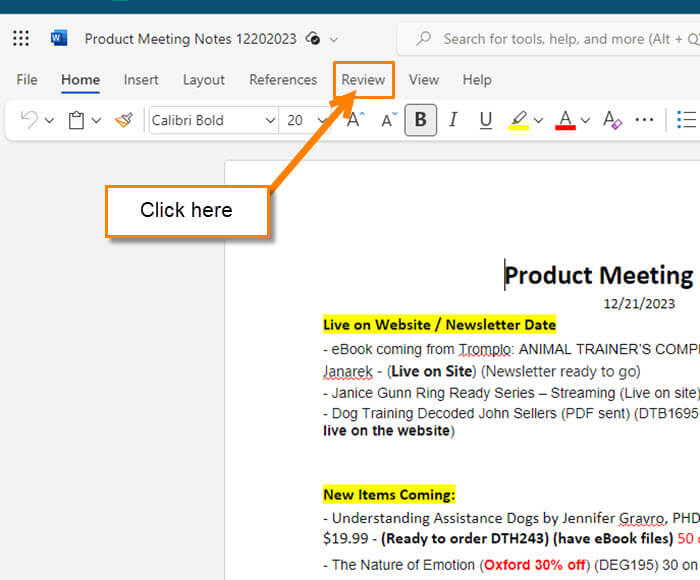The height and width of the screenshot is (580, 700).
Task: Go to the References tab
Action: coord(283,80)
